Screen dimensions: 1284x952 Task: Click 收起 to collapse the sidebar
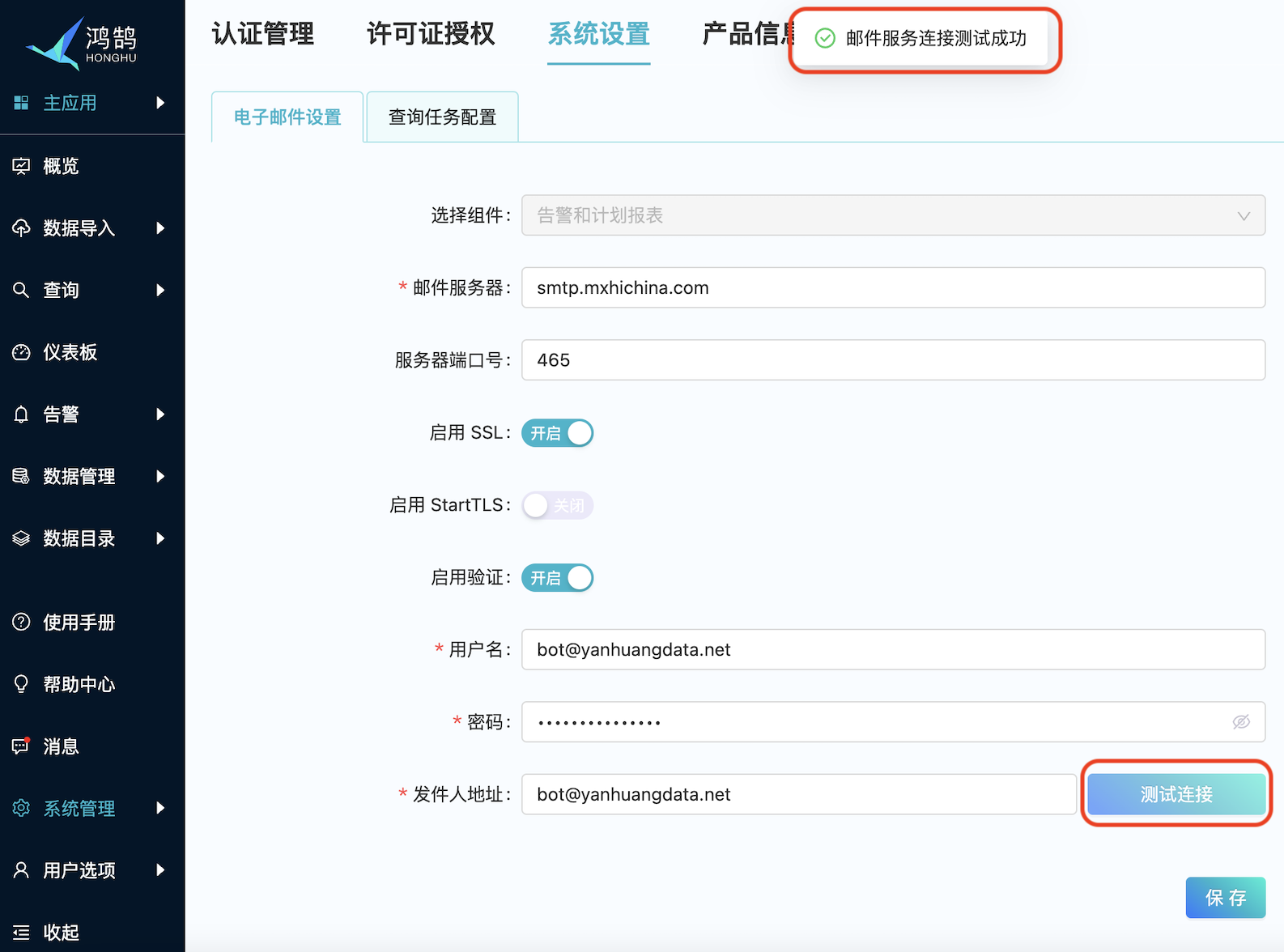[61, 932]
